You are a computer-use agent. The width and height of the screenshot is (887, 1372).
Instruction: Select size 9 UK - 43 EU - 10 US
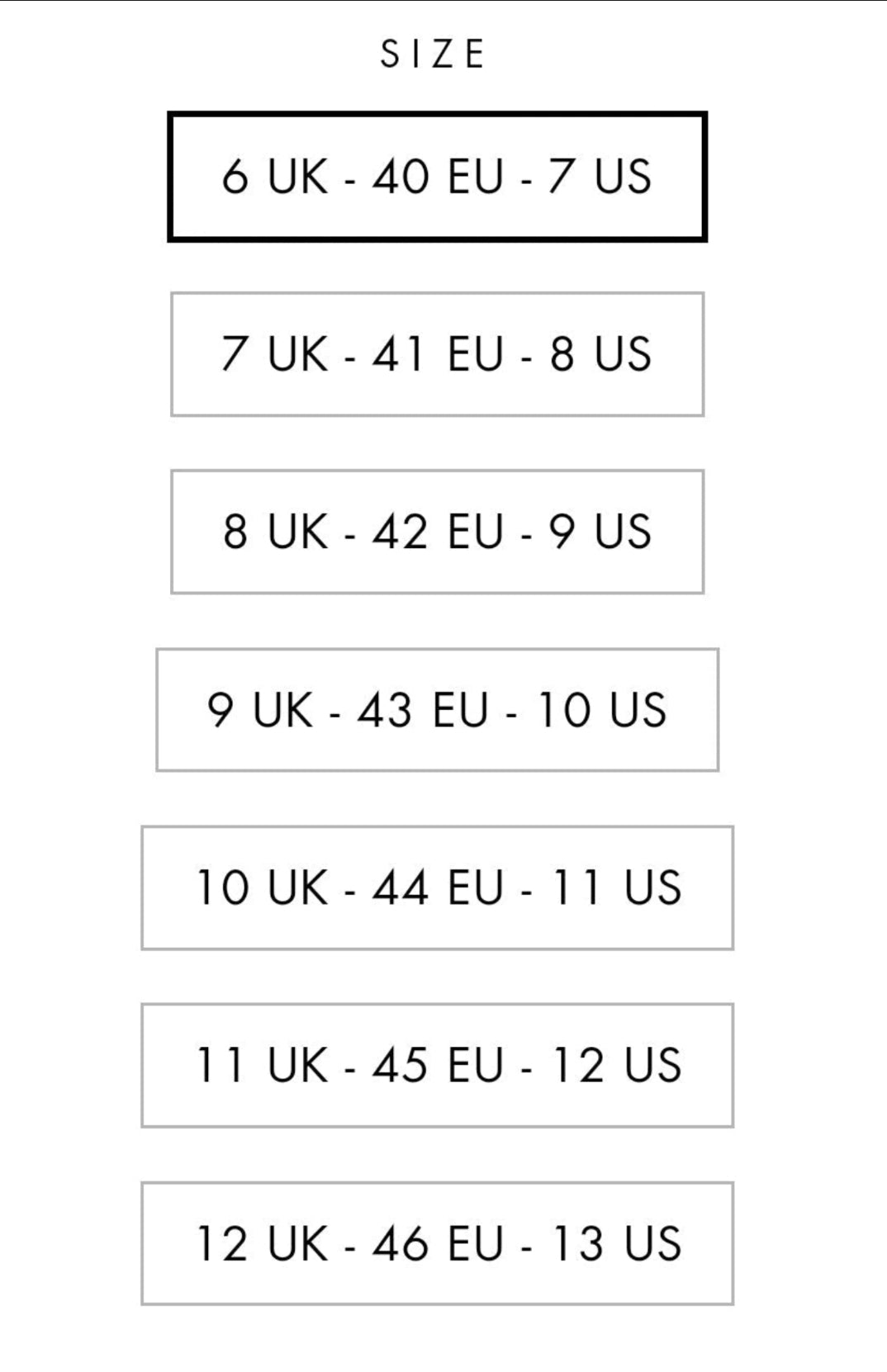[x=437, y=710]
